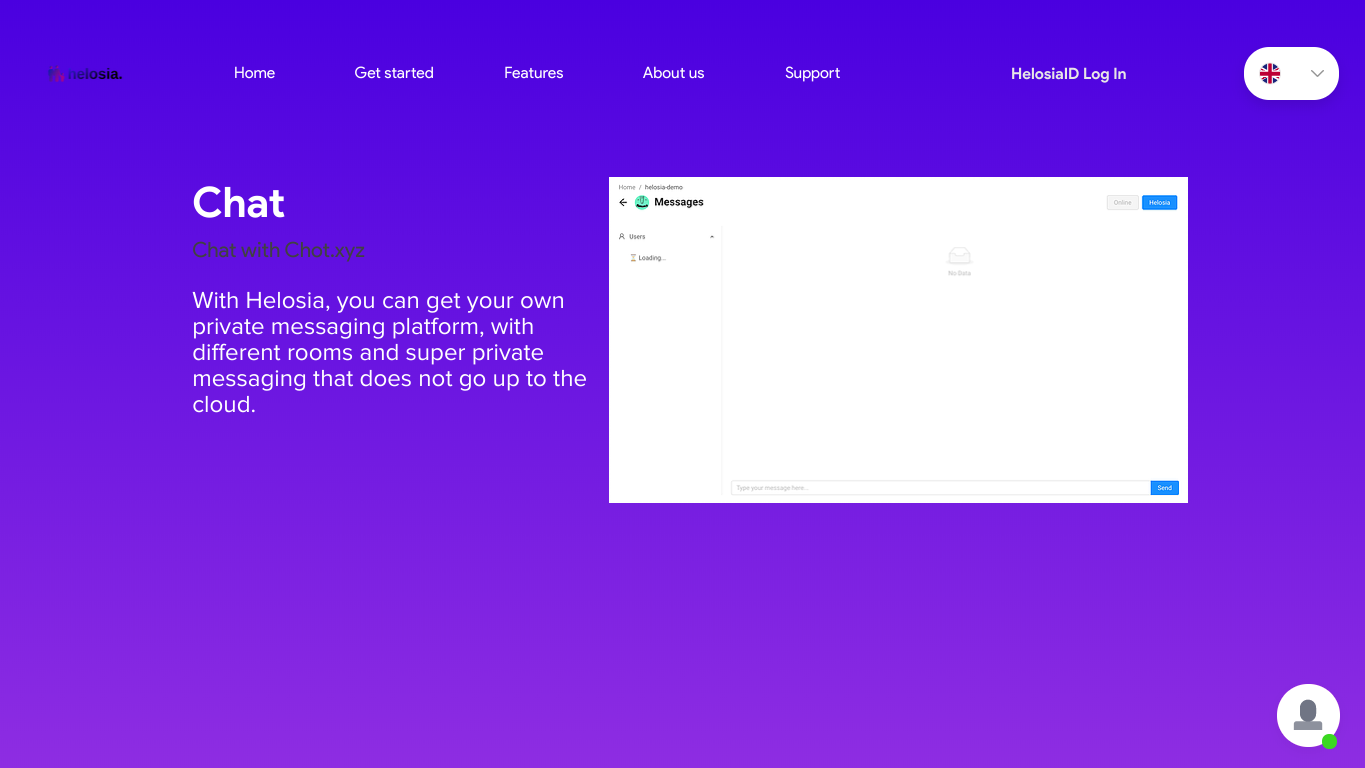This screenshot has height=768, width=1365.
Task: Click the helosia-demo breadcrumb
Action: point(664,187)
